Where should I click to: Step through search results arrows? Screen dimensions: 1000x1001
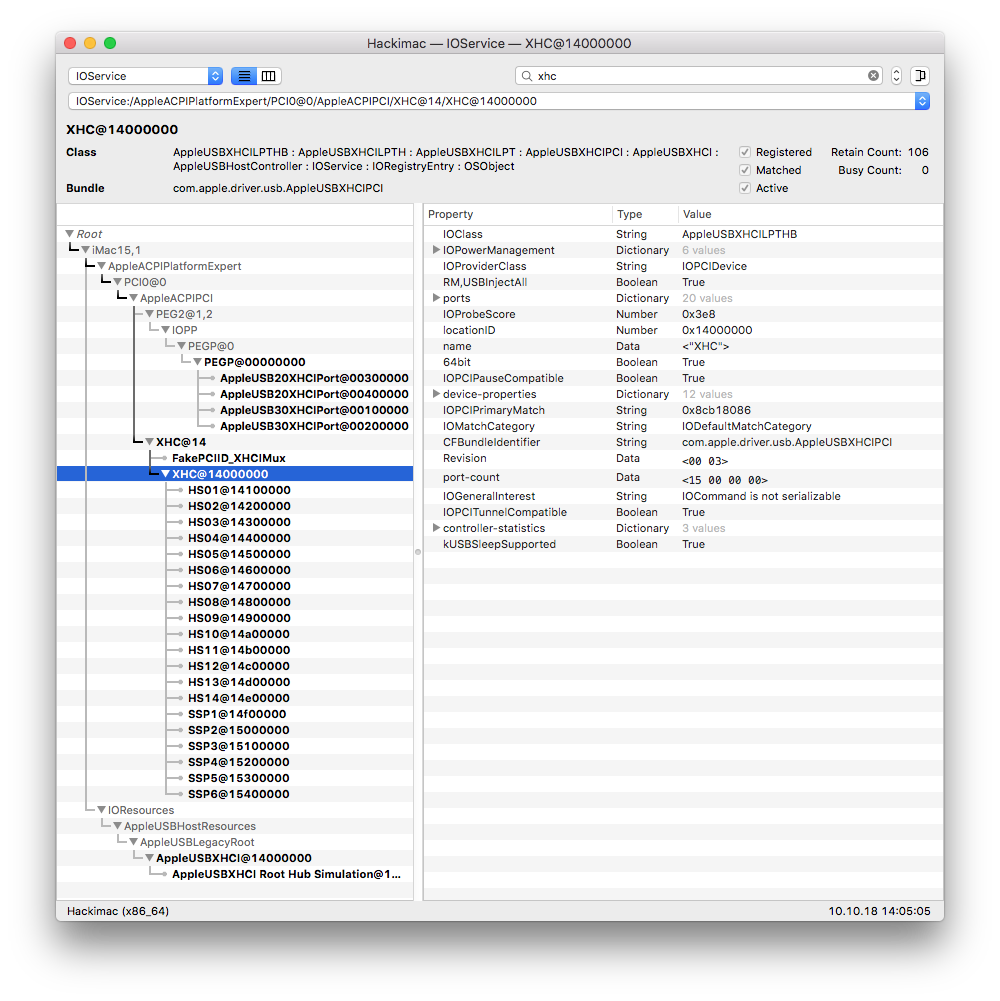tap(896, 76)
